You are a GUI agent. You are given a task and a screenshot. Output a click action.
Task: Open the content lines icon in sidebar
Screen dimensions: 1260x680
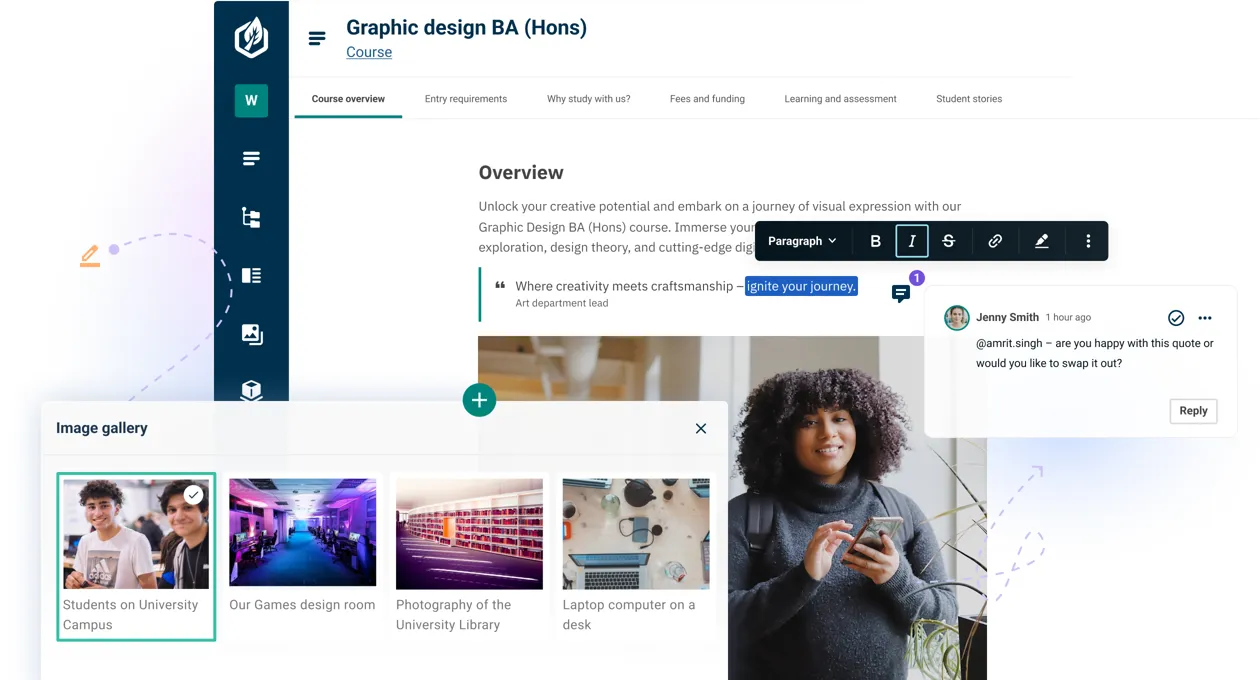pos(251,159)
